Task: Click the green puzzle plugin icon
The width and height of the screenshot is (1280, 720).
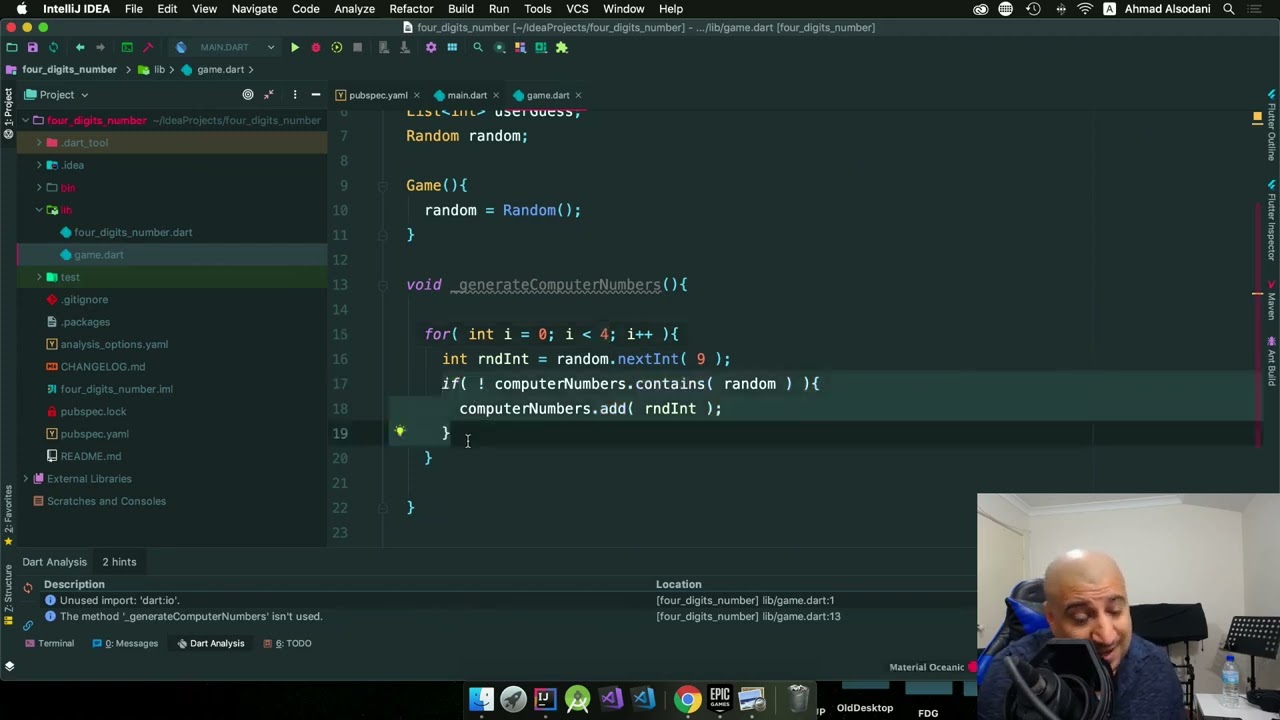Action: (x=562, y=47)
